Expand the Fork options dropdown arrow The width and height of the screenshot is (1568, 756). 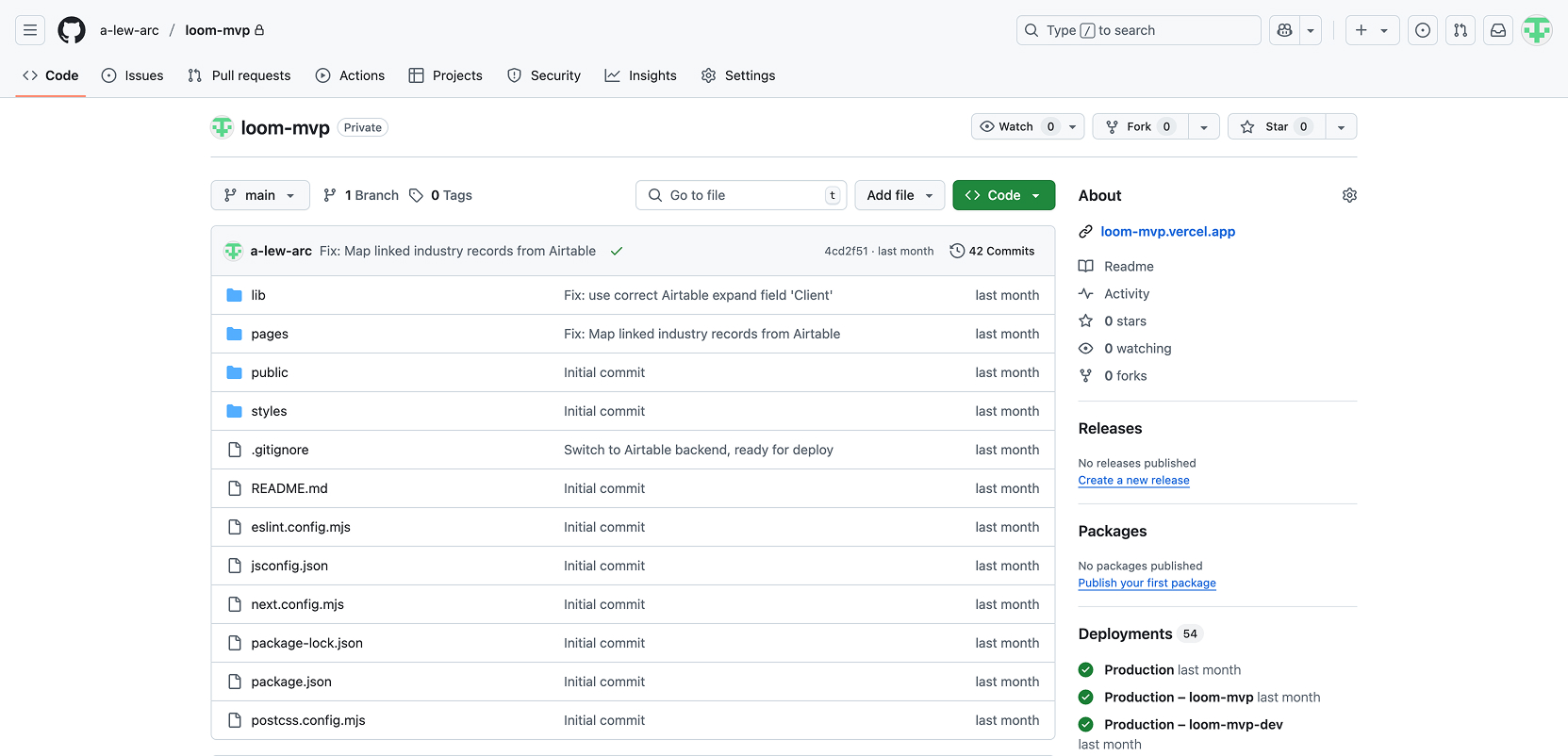point(1204,126)
